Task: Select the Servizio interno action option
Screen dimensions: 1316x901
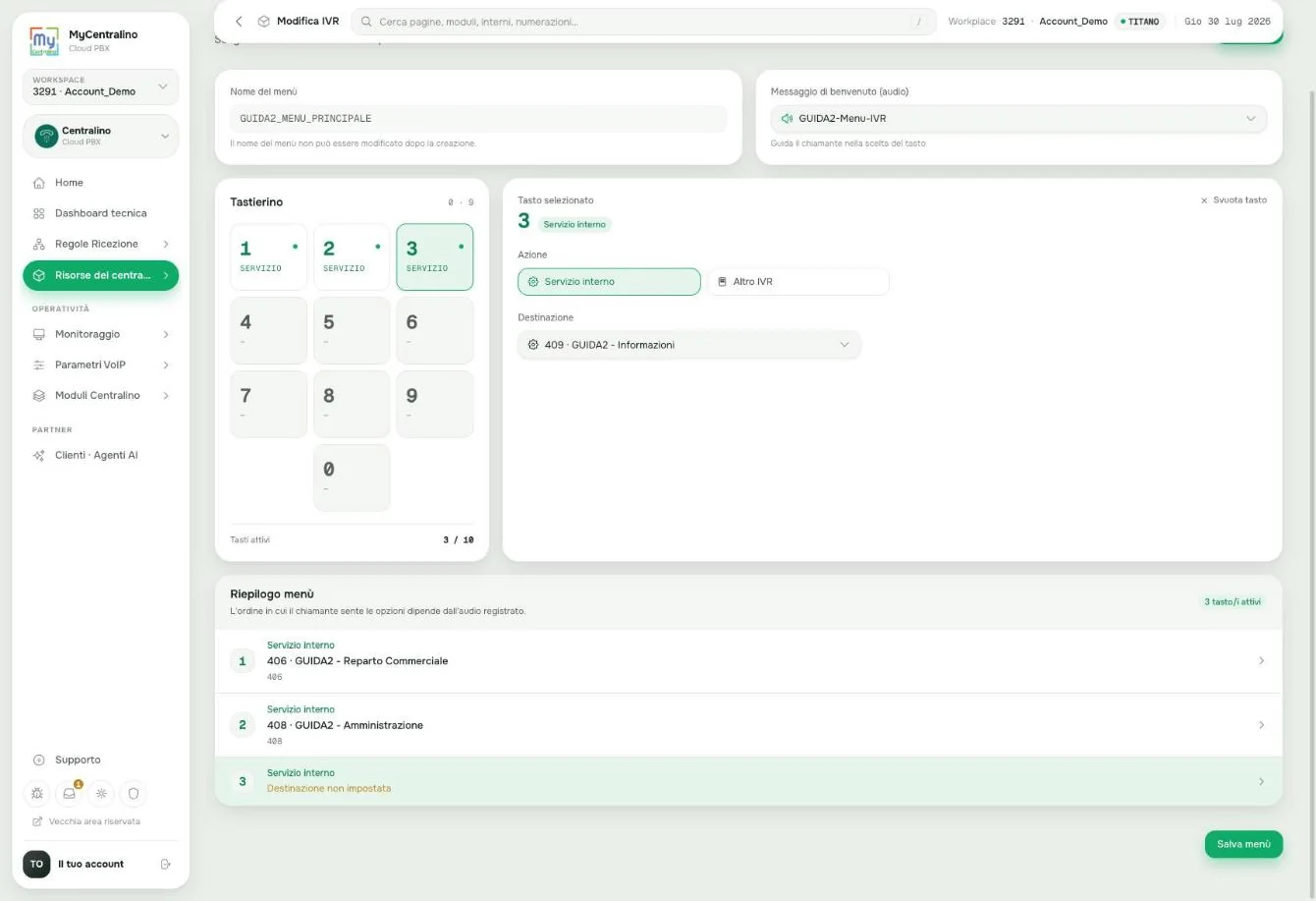Action: tap(609, 282)
